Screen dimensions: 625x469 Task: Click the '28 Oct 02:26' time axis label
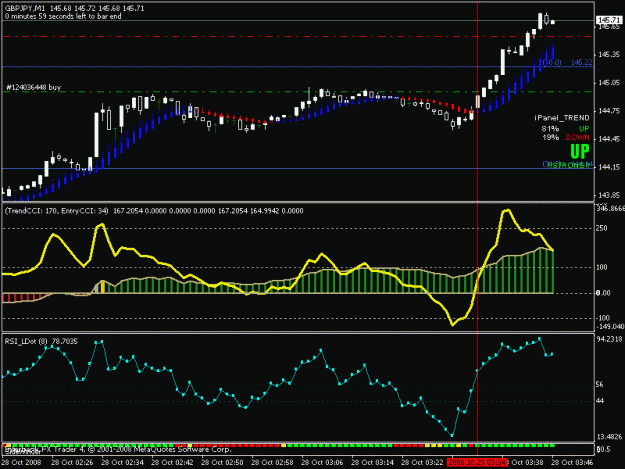[x=72, y=463]
